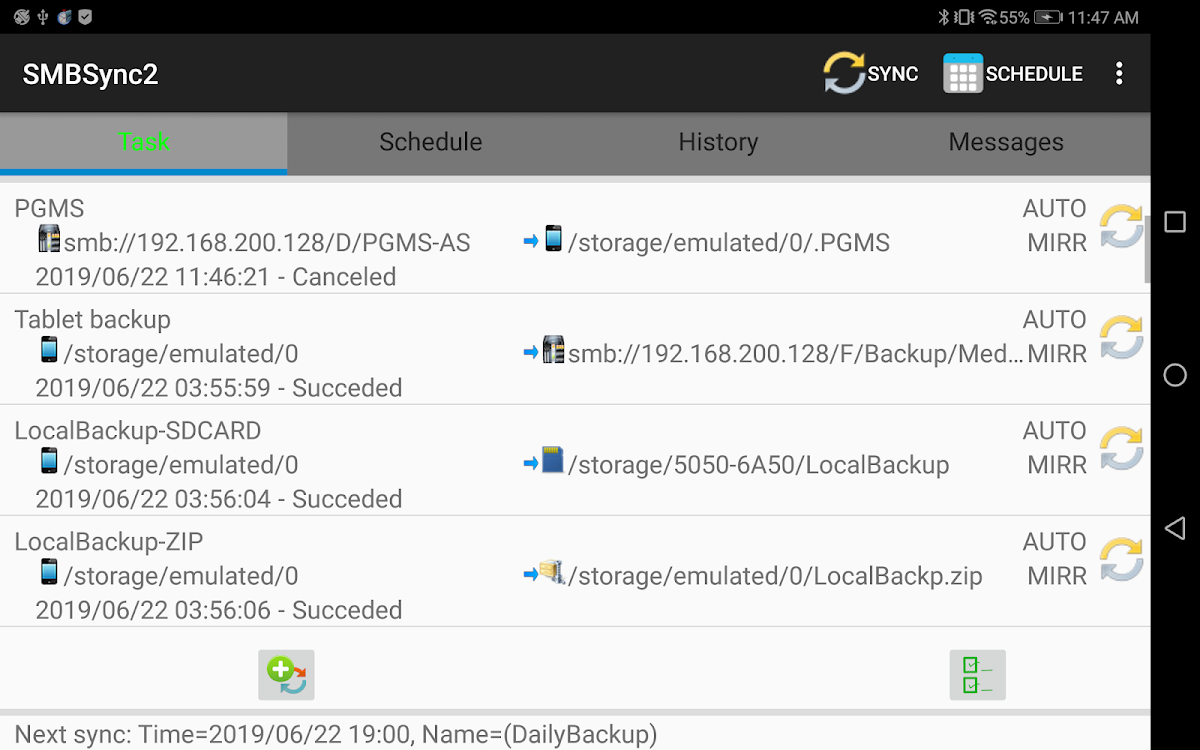The height and width of the screenshot is (750, 1200).
Task: Add a new sync task
Action: coord(286,675)
